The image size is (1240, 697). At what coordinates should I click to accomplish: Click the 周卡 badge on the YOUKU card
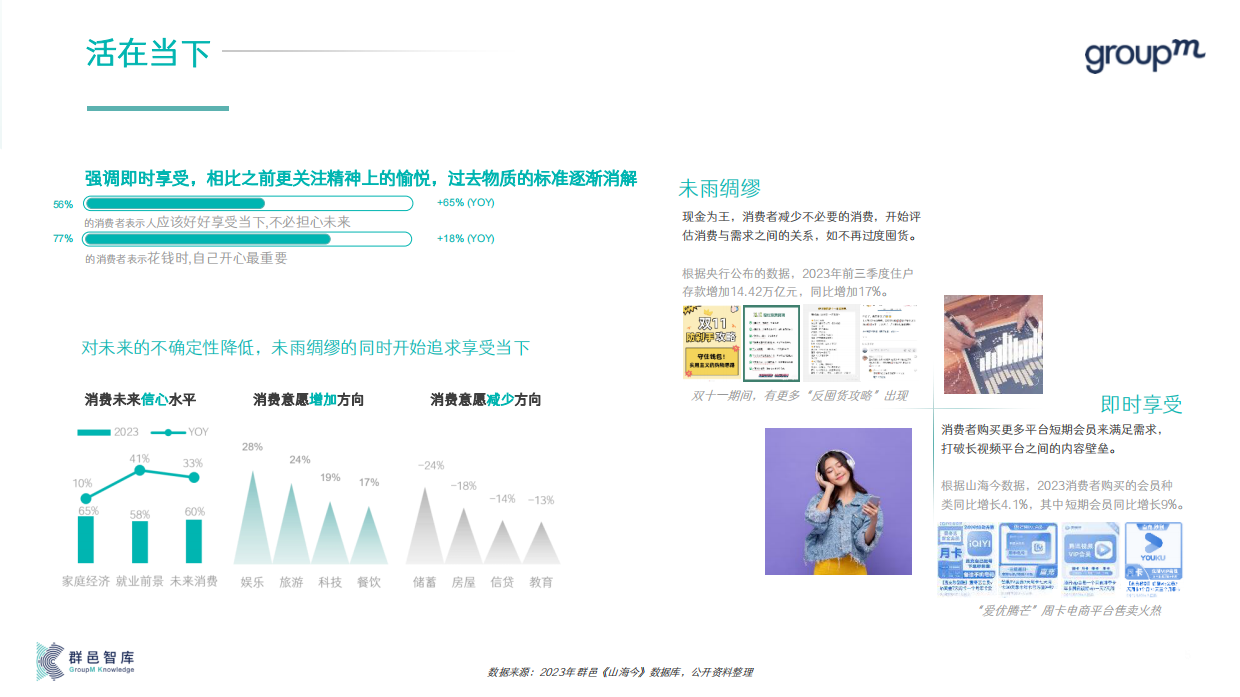coord(1136,570)
